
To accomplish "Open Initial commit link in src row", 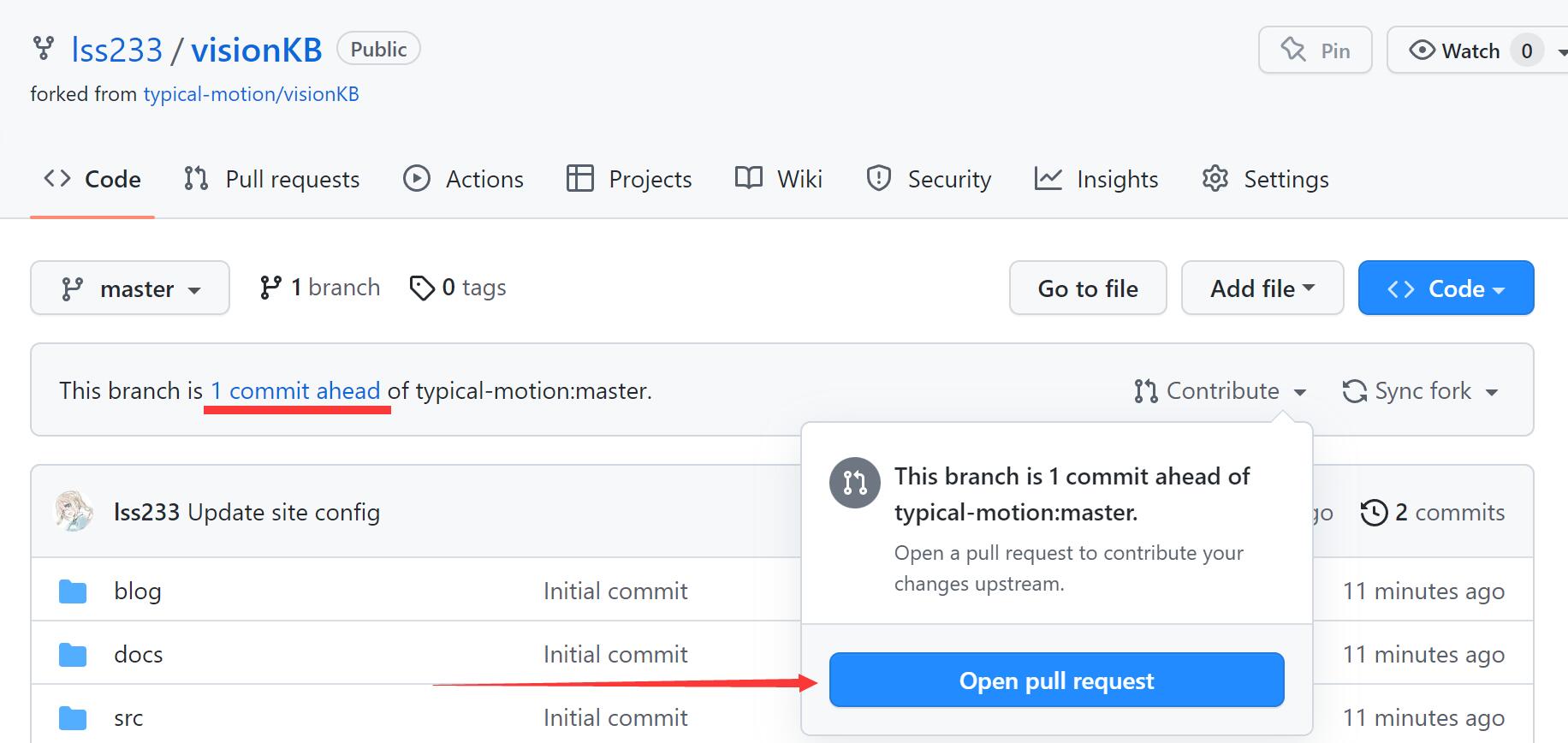I will click(615, 717).
